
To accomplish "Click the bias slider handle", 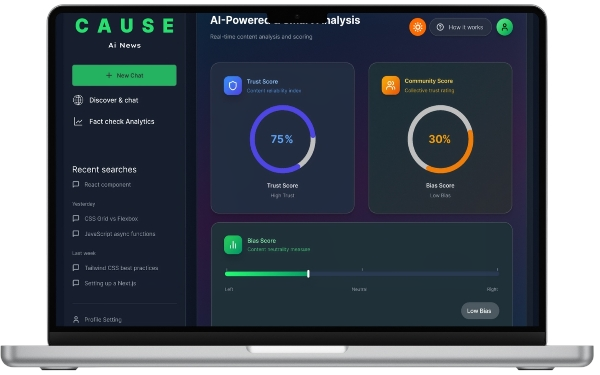I will click(308, 274).
